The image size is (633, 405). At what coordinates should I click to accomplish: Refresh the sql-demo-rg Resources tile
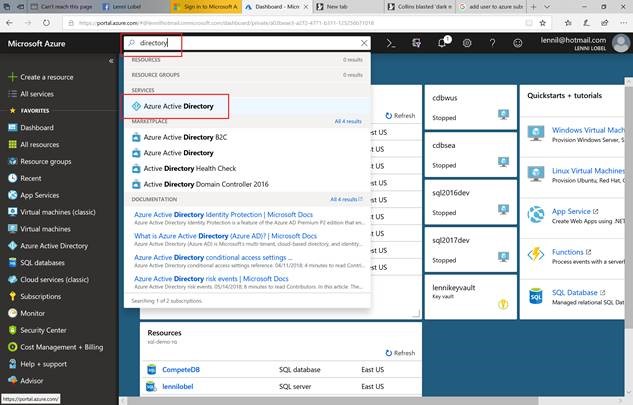[400, 353]
